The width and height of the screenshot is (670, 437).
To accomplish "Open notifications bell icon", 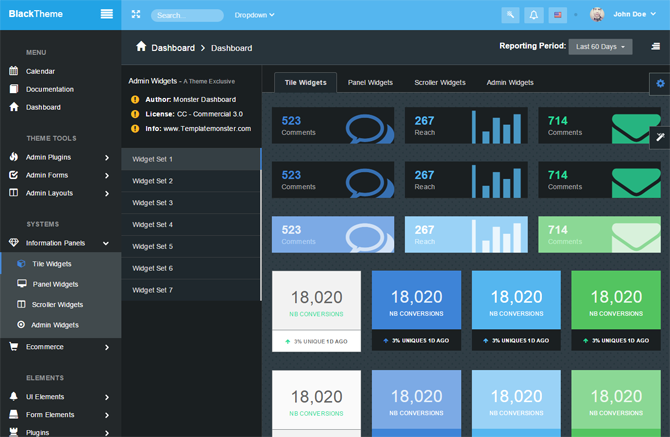I will tap(534, 15).
